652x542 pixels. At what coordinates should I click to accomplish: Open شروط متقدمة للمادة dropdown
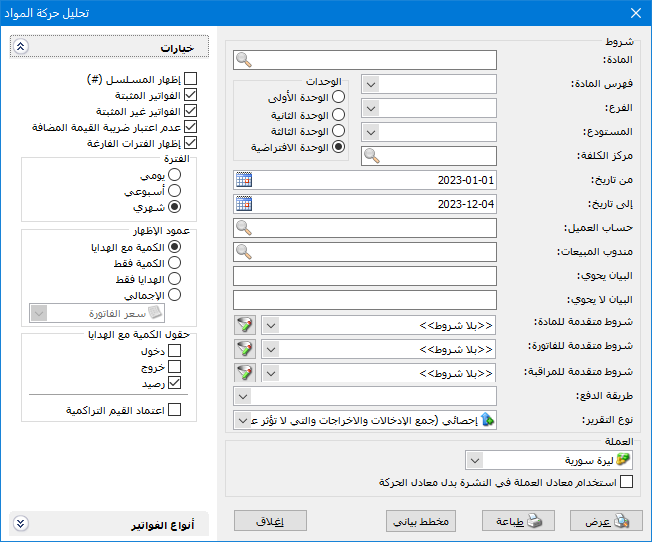271,325
